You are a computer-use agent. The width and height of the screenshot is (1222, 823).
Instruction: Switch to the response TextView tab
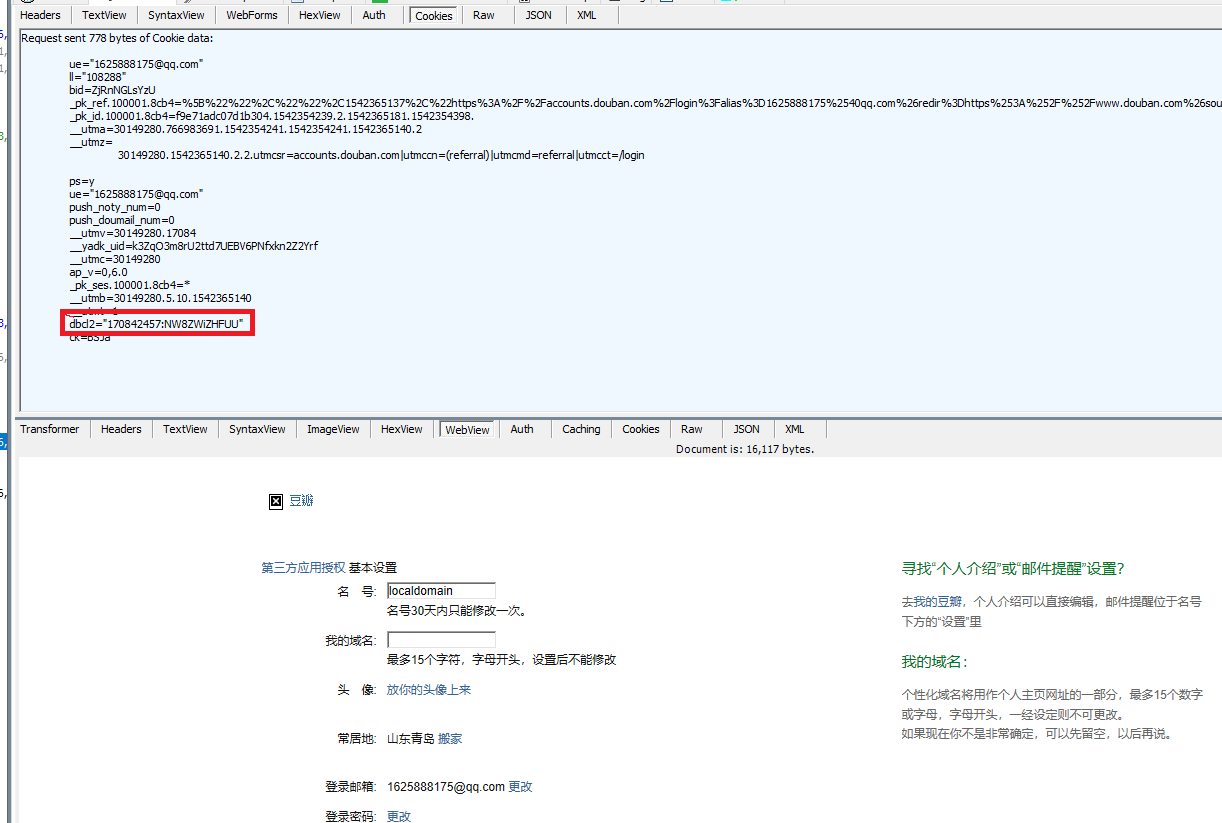[185, 429]
